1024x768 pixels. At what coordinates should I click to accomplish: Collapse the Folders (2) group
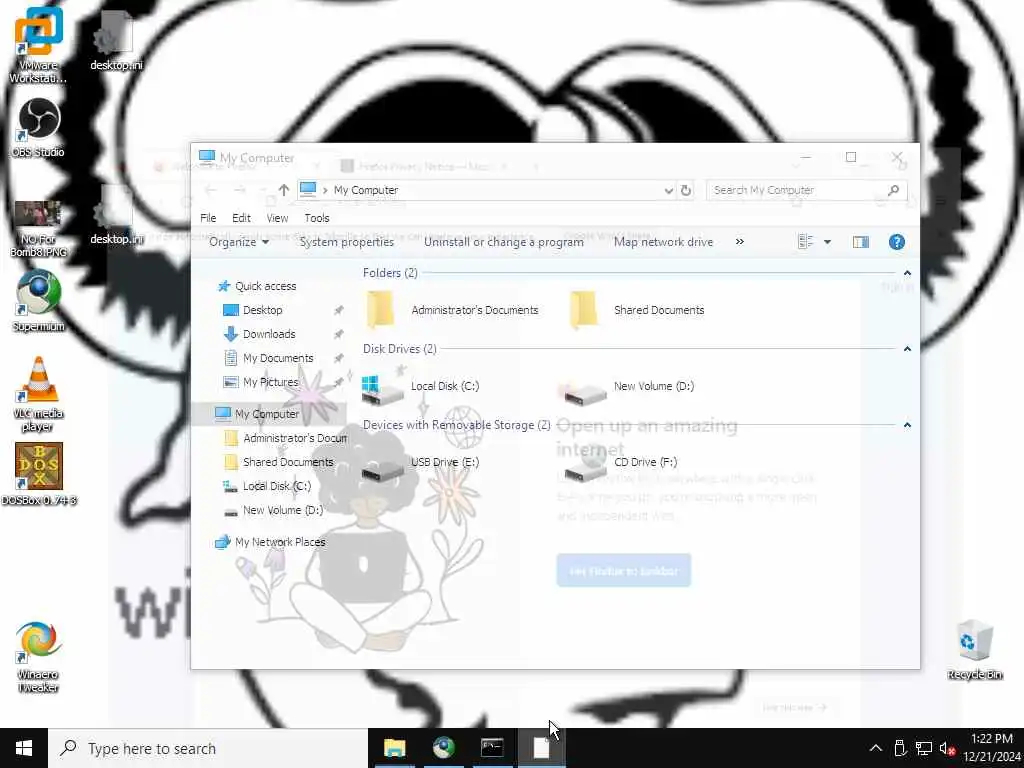(907, 273)
